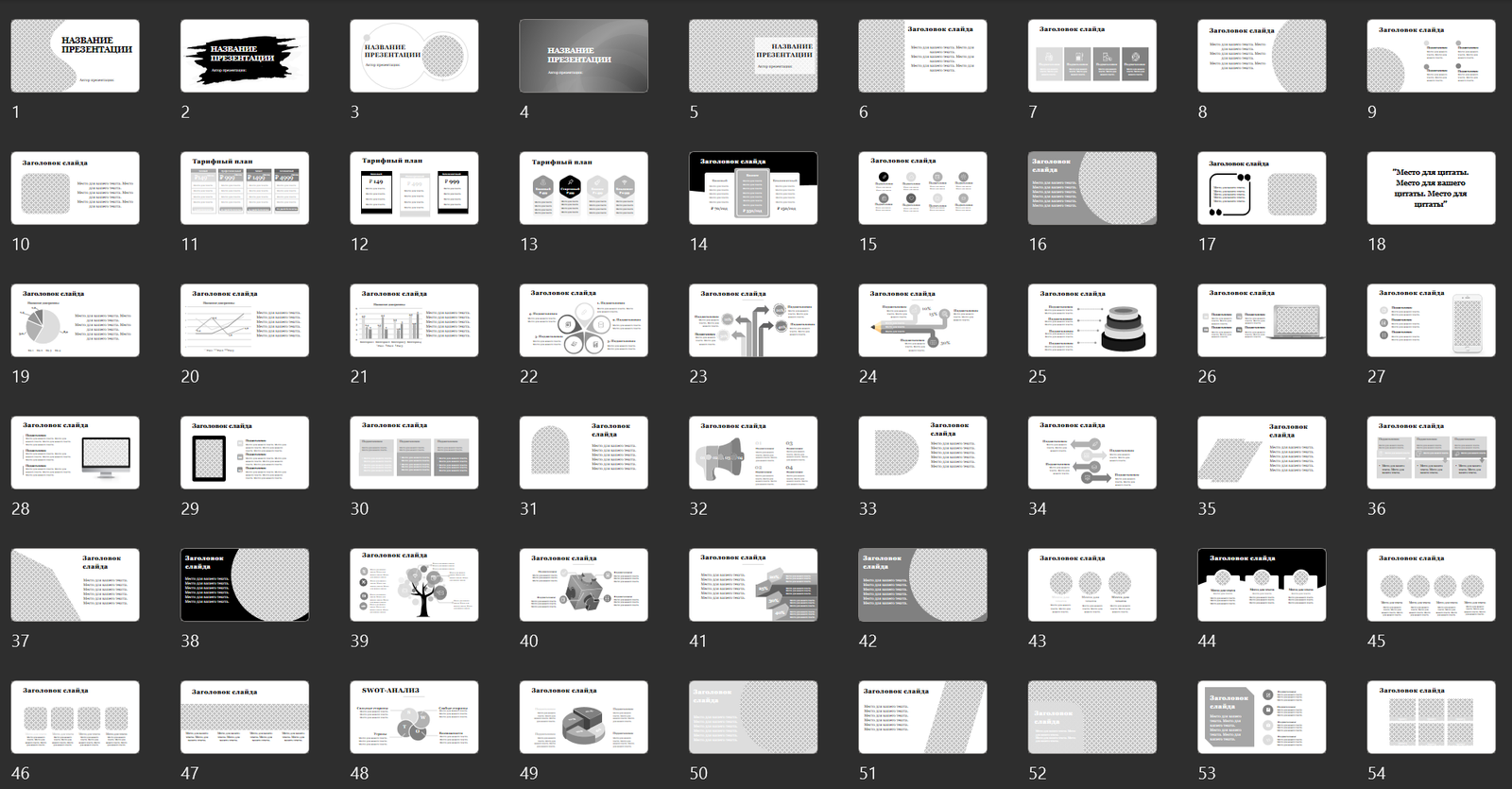
Task: Select the gray gradient title slide 4
Action: pos(583,56)
